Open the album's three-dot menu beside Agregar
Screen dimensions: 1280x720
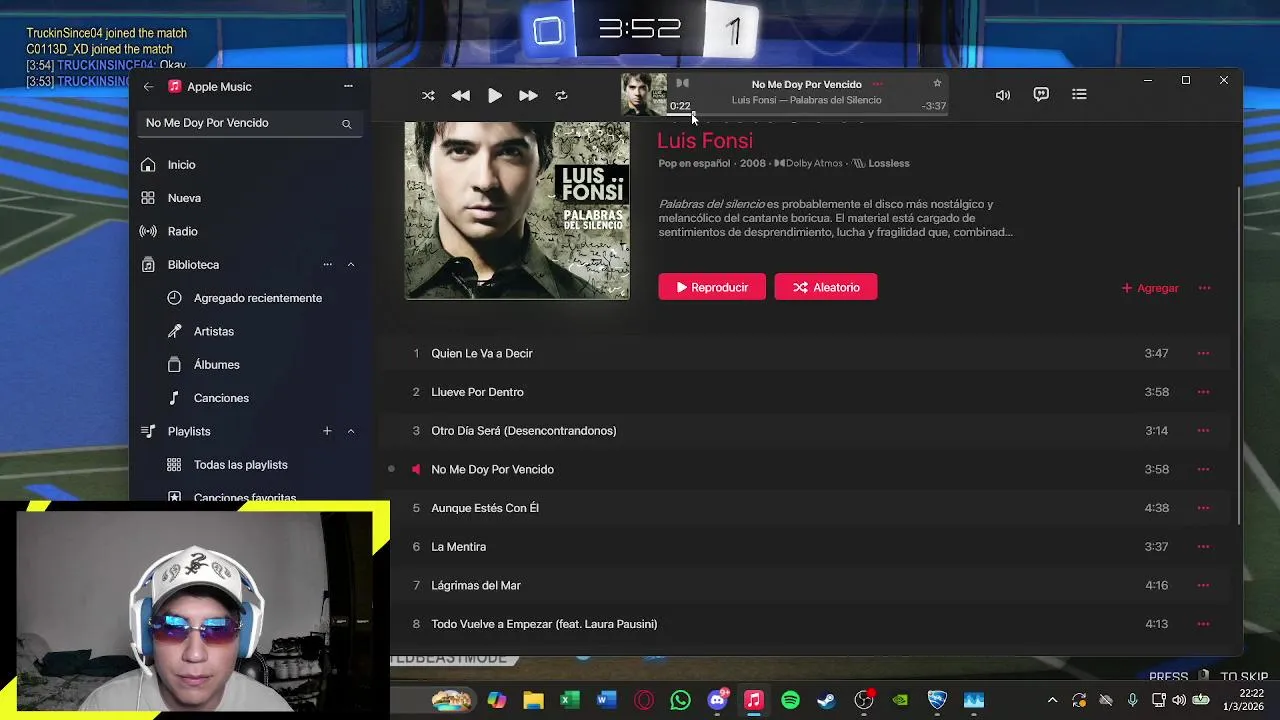[1204, 288]
